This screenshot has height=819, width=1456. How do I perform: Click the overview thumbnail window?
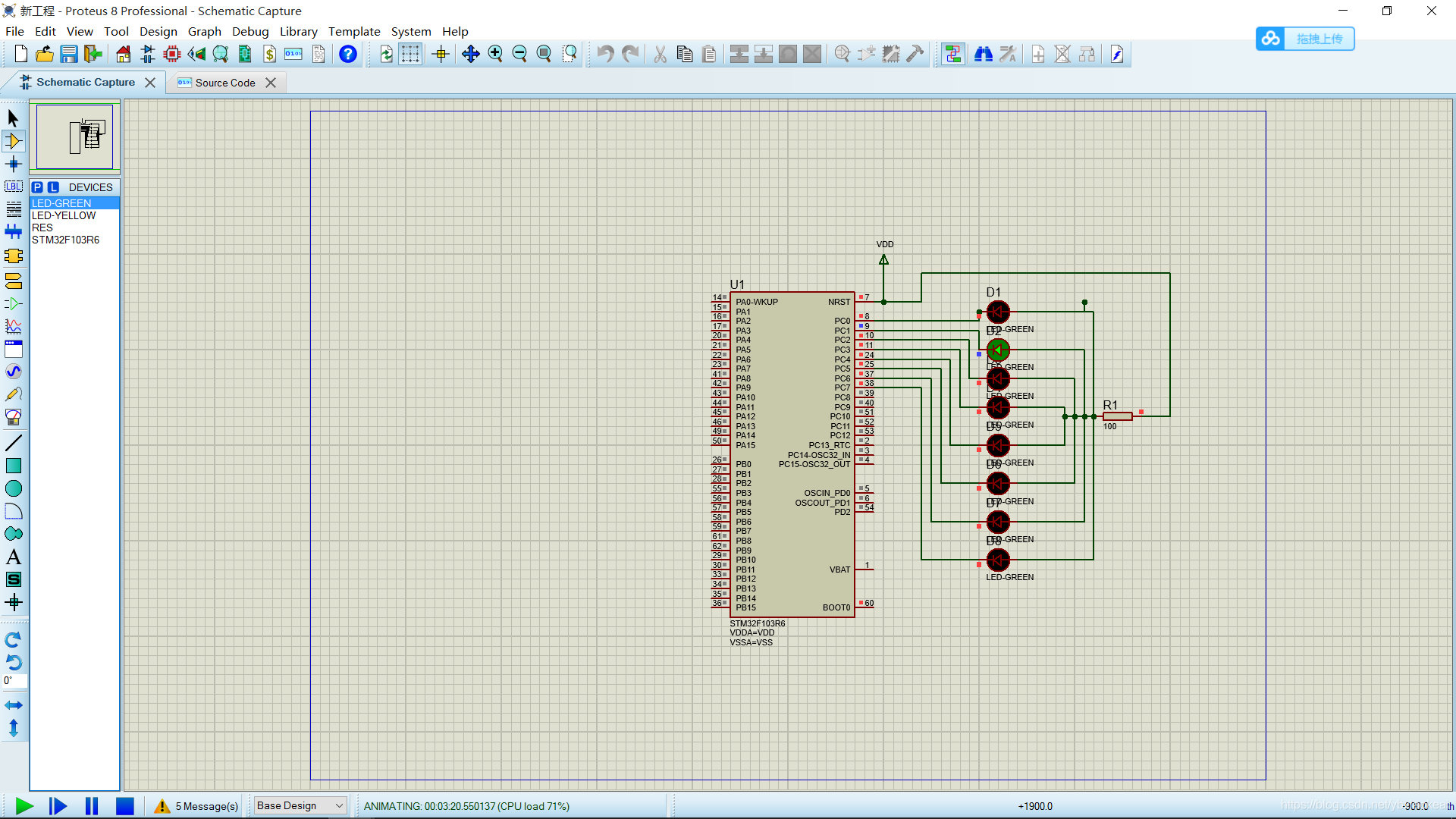coord(74,136)
